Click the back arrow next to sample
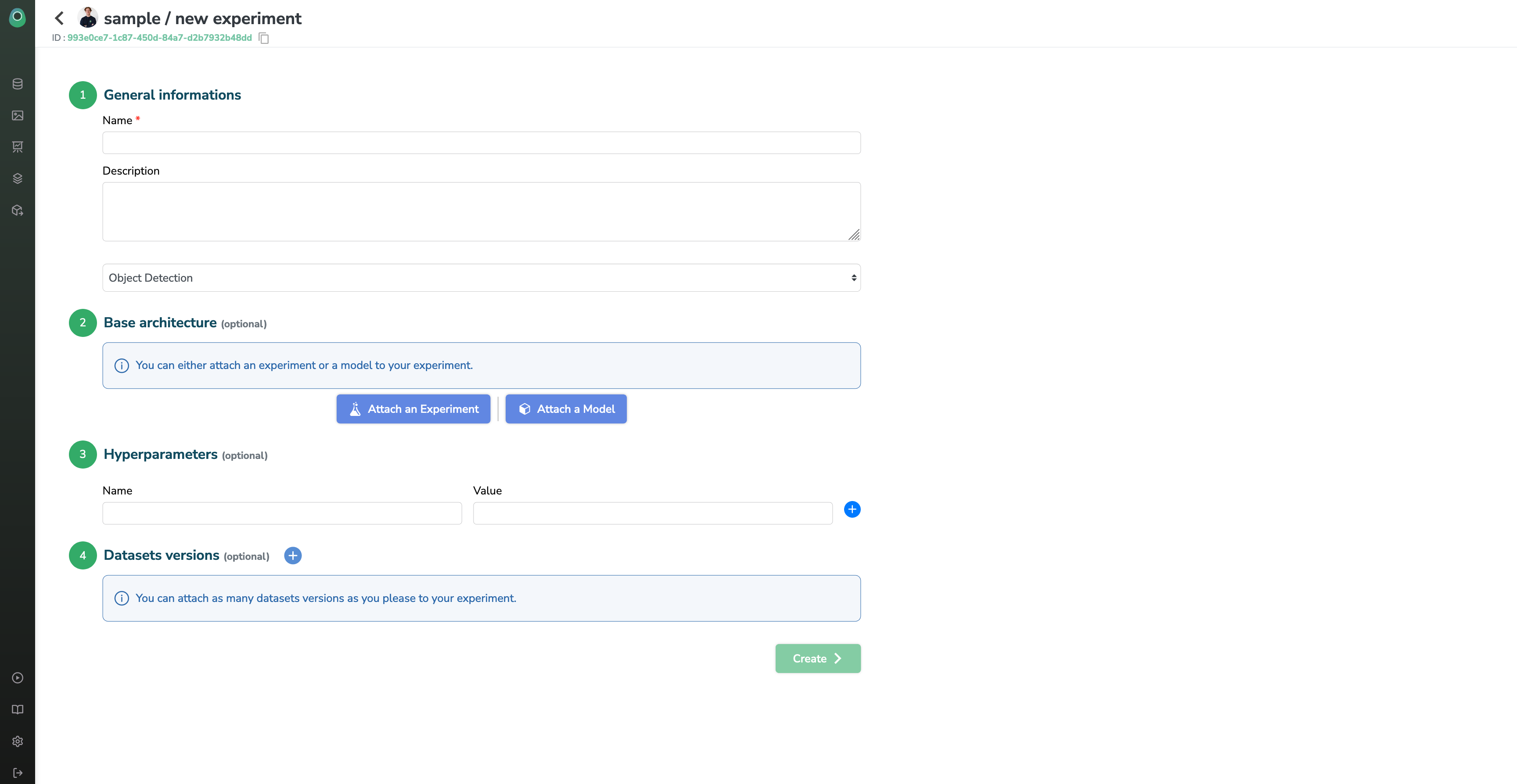1517x784 pixels. pos(60,18)
